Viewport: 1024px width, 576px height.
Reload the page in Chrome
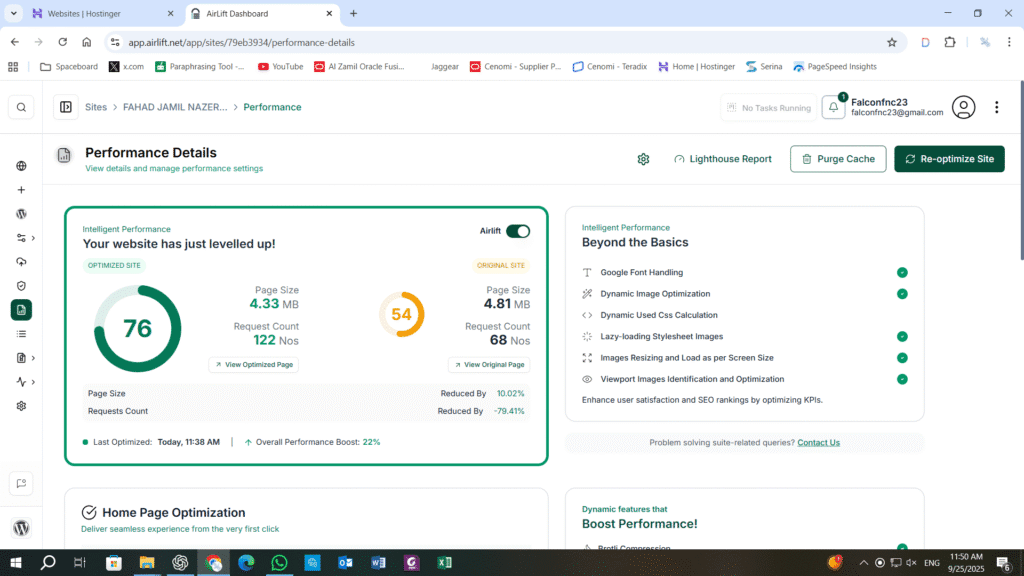[x=63, y=42]
